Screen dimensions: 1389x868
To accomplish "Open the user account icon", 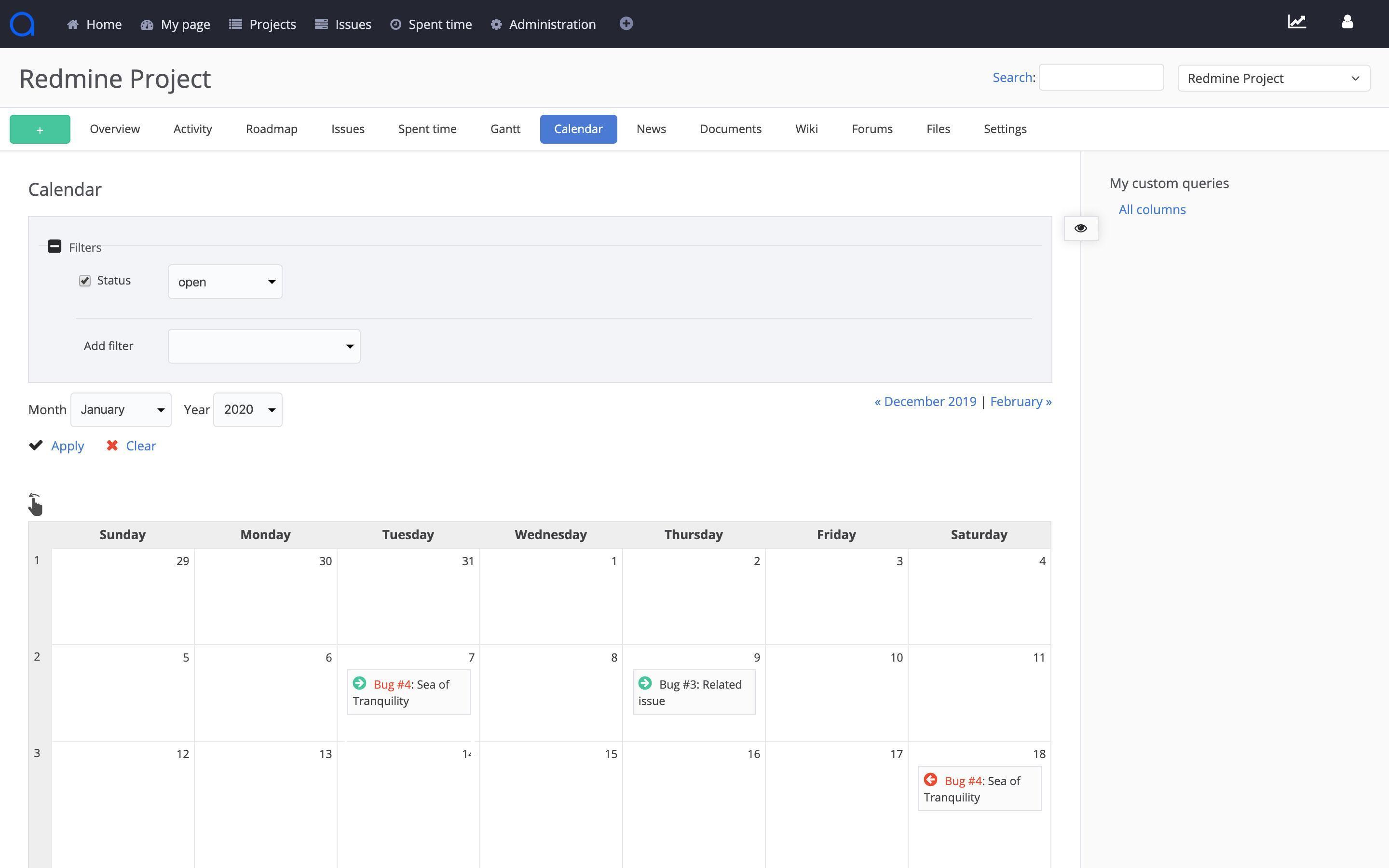I will (x=1348, y=22).
